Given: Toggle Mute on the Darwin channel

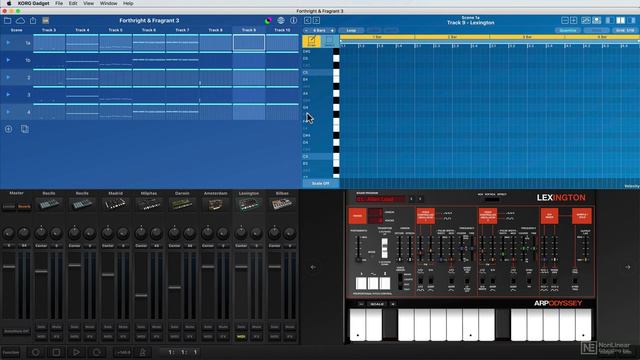Looking at the screenshot, I should (x=190, y=327).
